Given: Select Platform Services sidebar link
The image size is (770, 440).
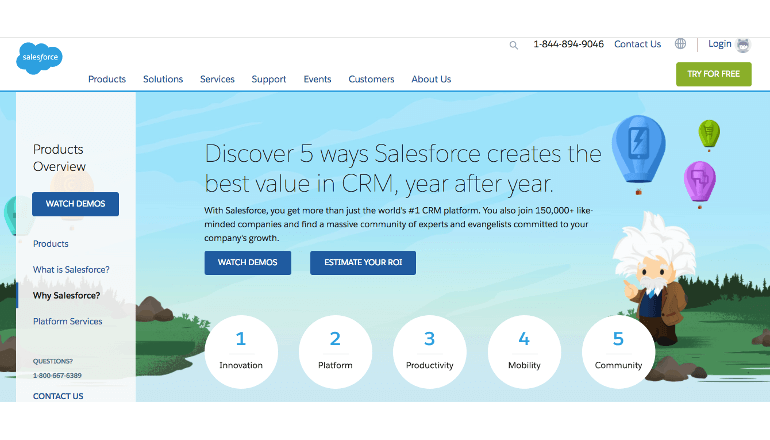Looking at the screenshot, I should pos(68,322).
